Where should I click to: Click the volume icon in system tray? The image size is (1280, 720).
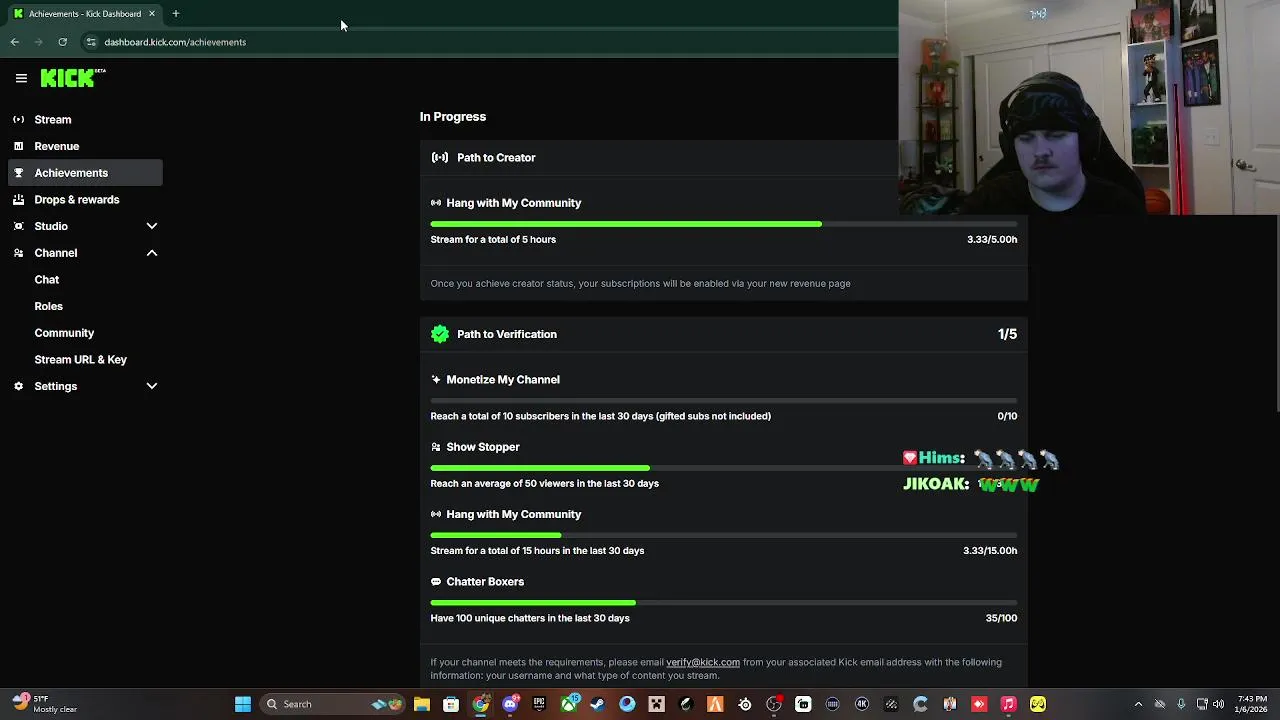(1219, 704)
